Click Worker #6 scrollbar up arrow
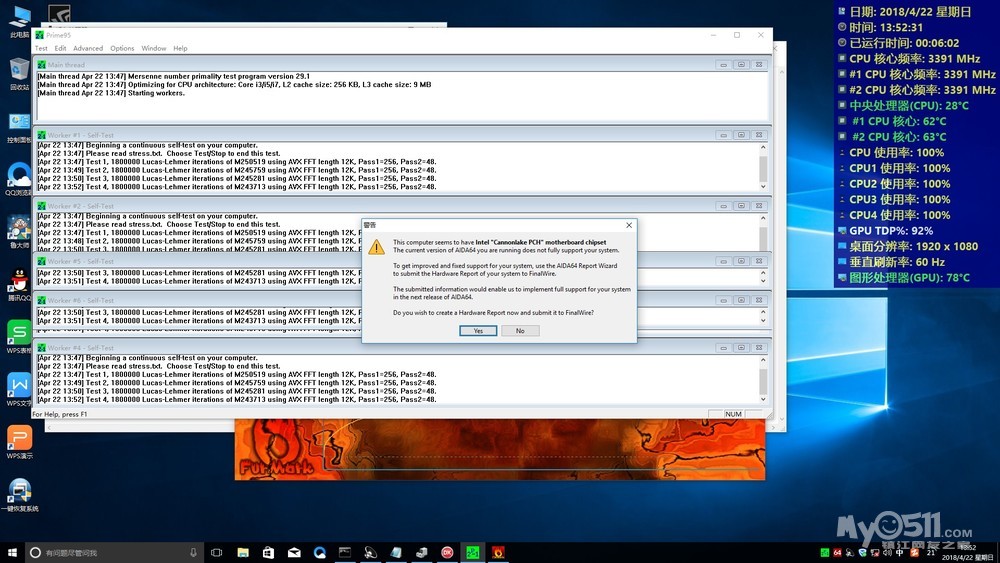Viewport: 1000px width, 563px height. 763,312
